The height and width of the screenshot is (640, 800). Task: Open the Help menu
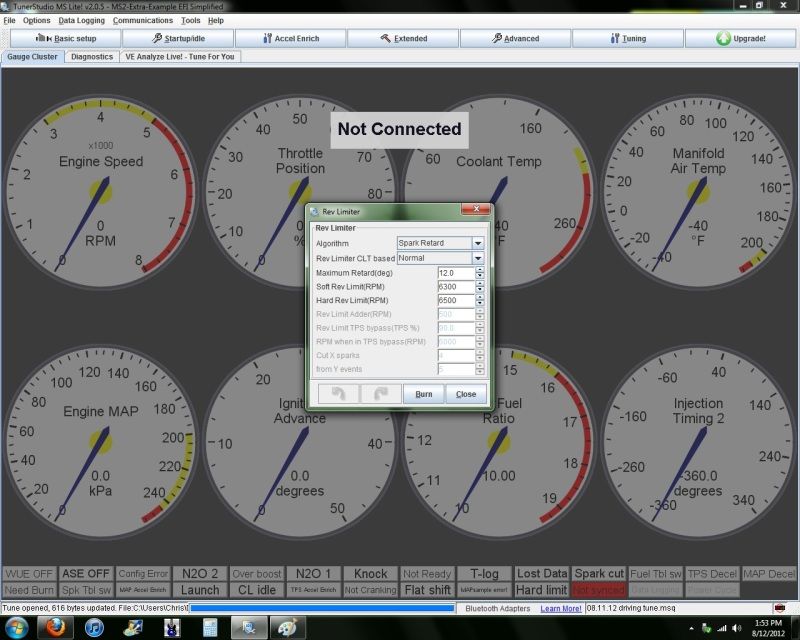point(216,20)
